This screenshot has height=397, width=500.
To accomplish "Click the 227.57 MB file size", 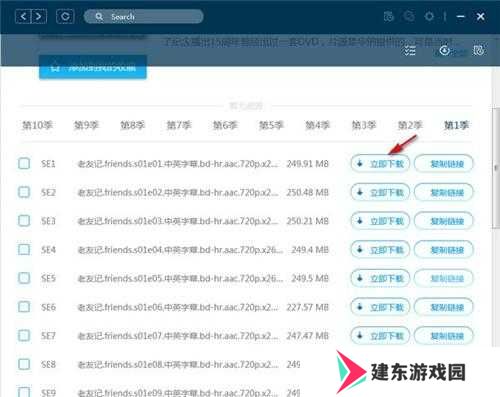I will pyautogui.click(x=308, y=307).
